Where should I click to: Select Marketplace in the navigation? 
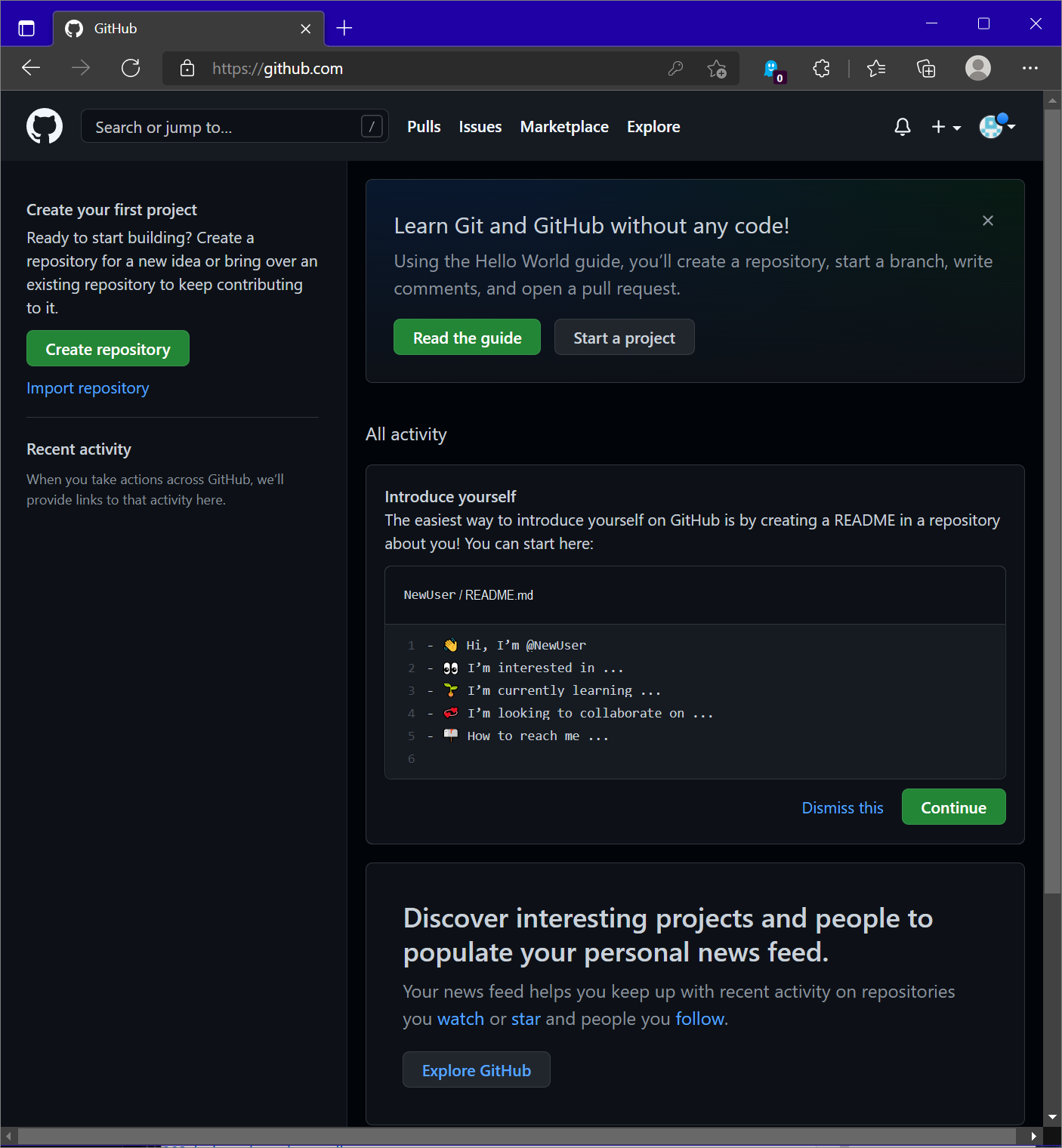point(564,126)
